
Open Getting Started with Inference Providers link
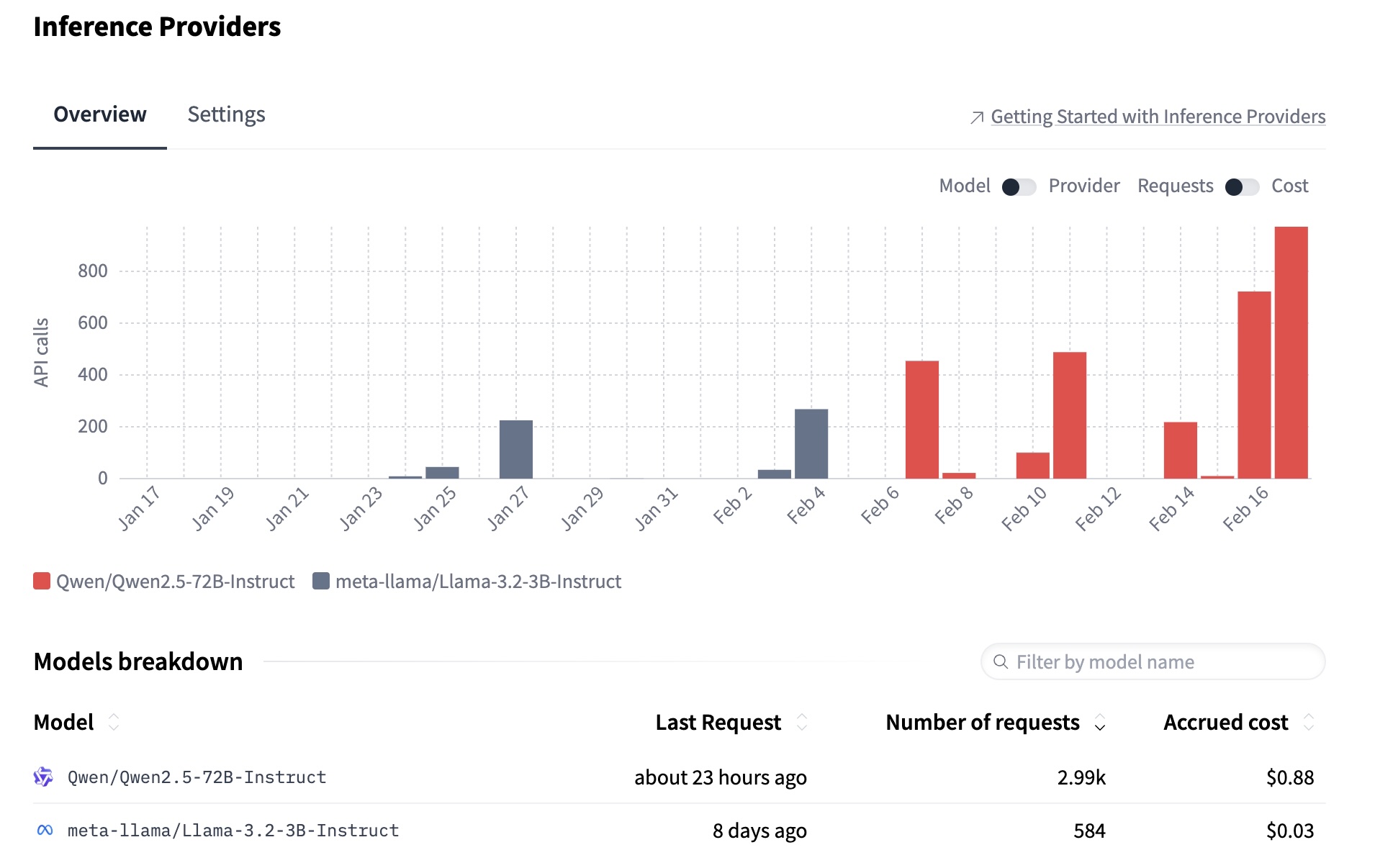tap(1158, 117)
